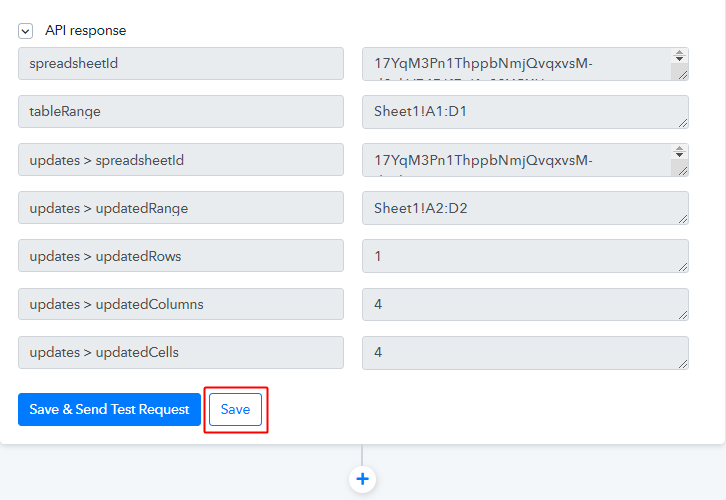
Task: Click the Save button
Action: tap(235, 410)
